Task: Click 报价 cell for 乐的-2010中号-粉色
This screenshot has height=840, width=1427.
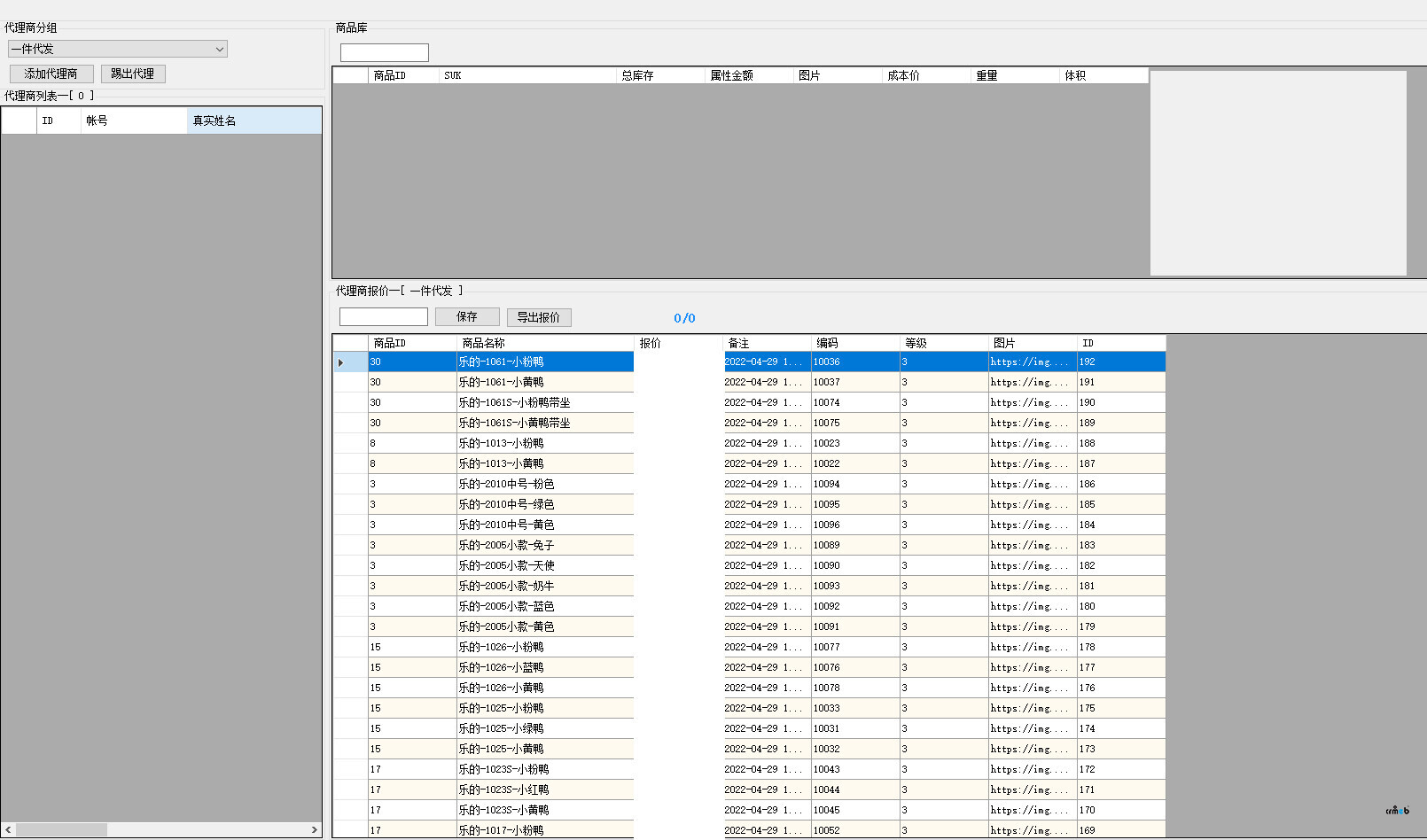Action: click(678, 485)
